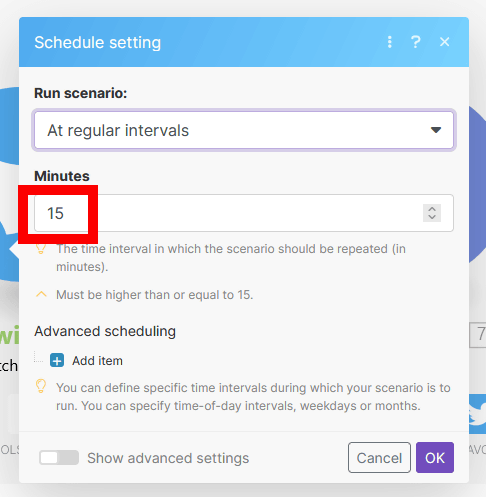Close the Schedule setting dialog

(x=444, y=42)
